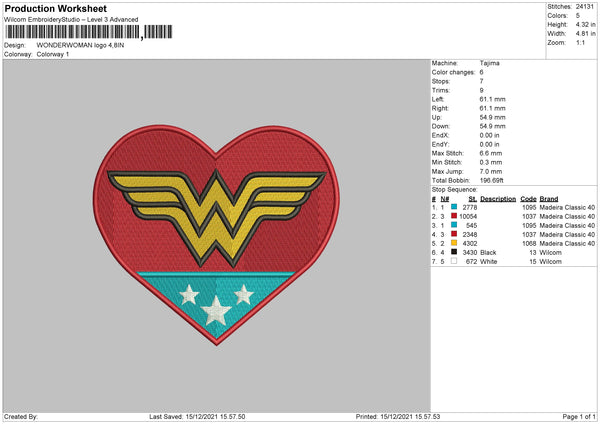Select the Production Worksheet title
This screenshot has height=424, width=600.
pyautogui.click(x=56, y=8)
